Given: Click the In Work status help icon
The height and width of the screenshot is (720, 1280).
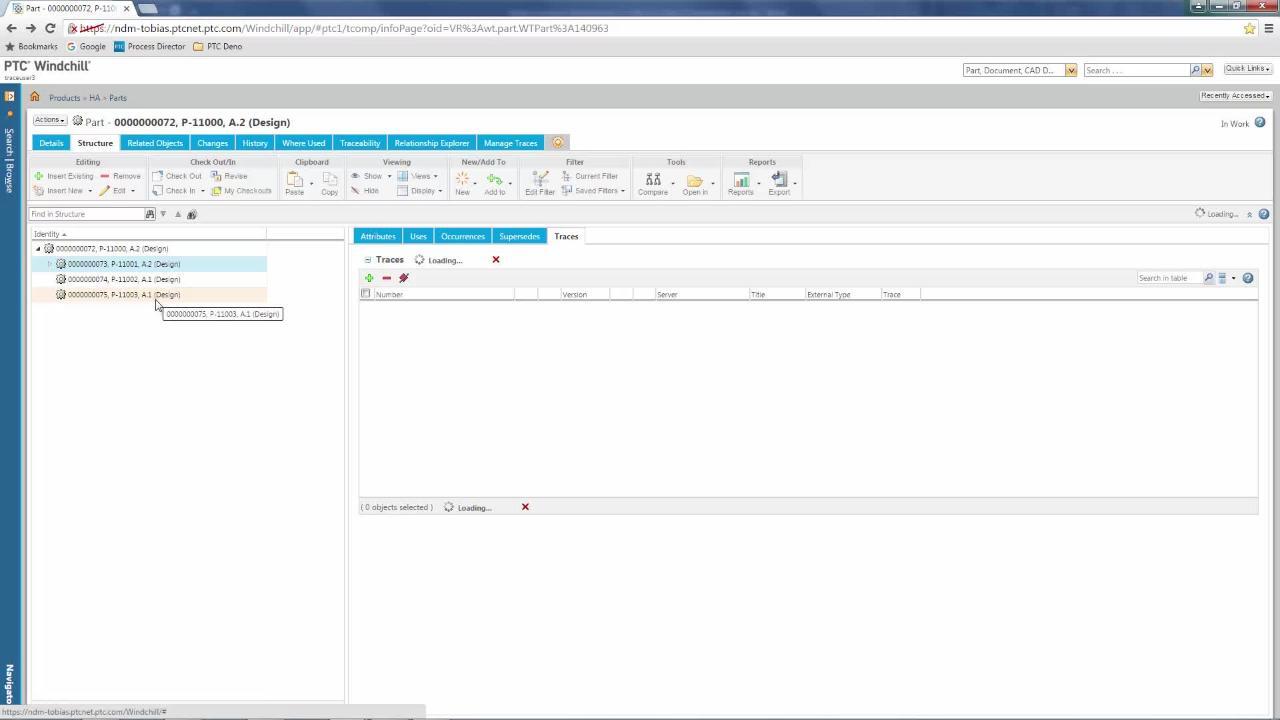Looking at the screenshot, I should 1260,123.
